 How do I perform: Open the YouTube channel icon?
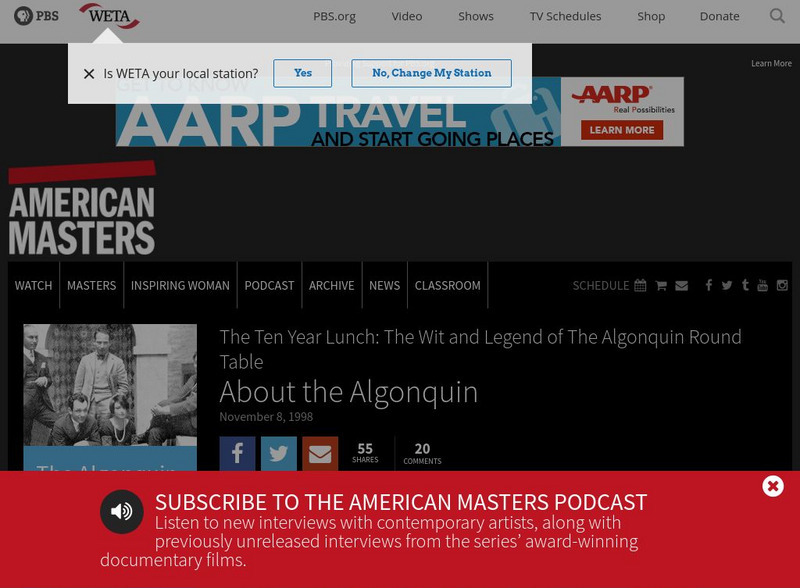click(763, 285)
